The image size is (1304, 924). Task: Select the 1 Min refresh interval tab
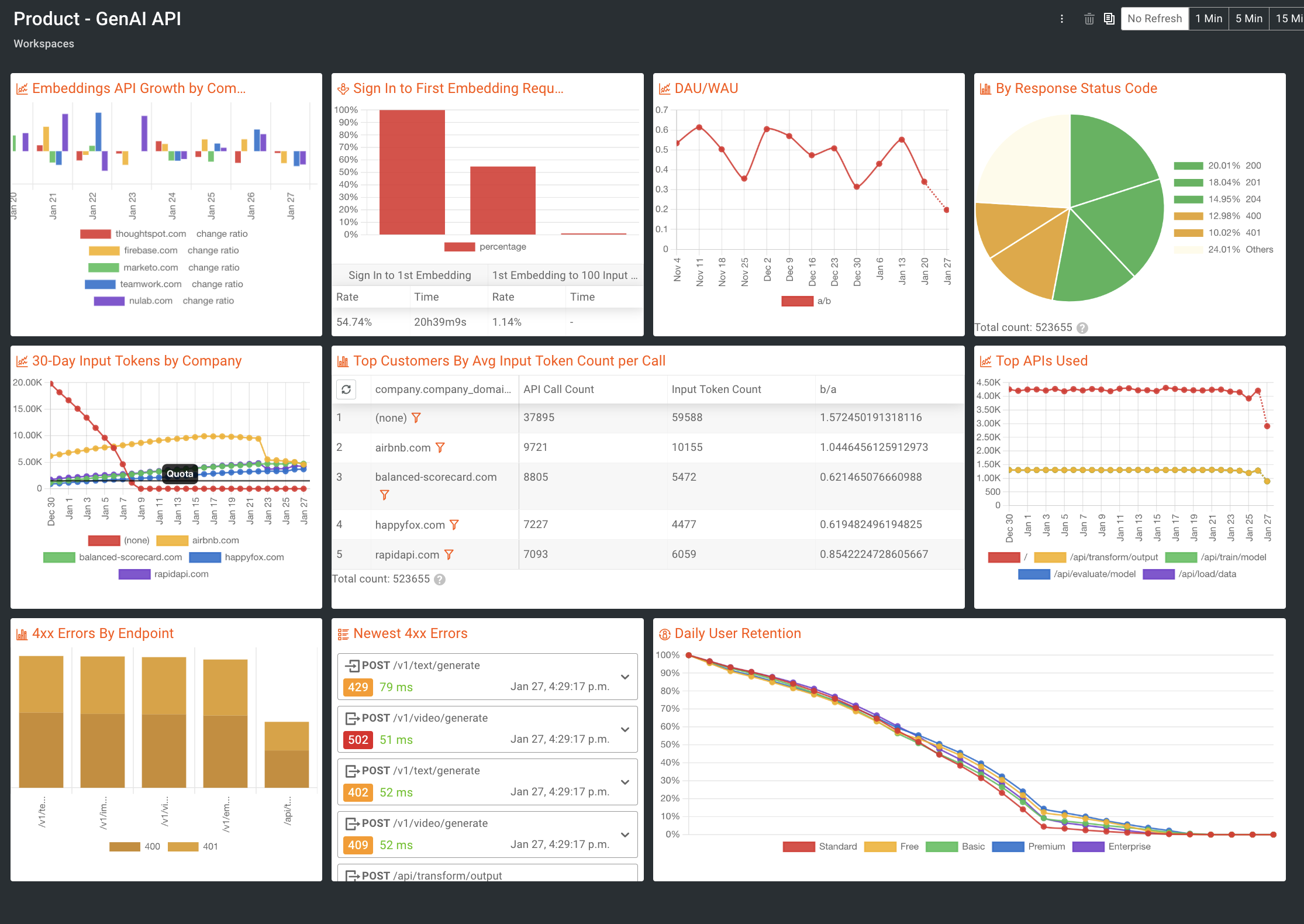tap(1209, 18)
